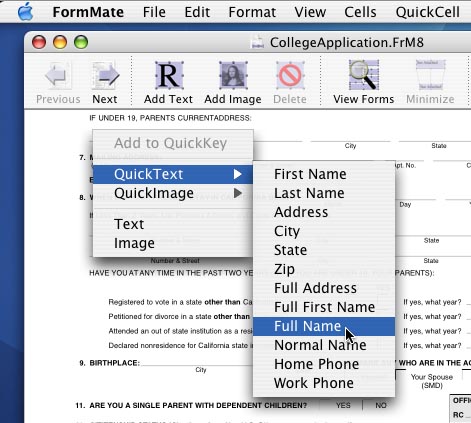
Task: Select Full Address in QuickText submenu
Action: (324, 288)
